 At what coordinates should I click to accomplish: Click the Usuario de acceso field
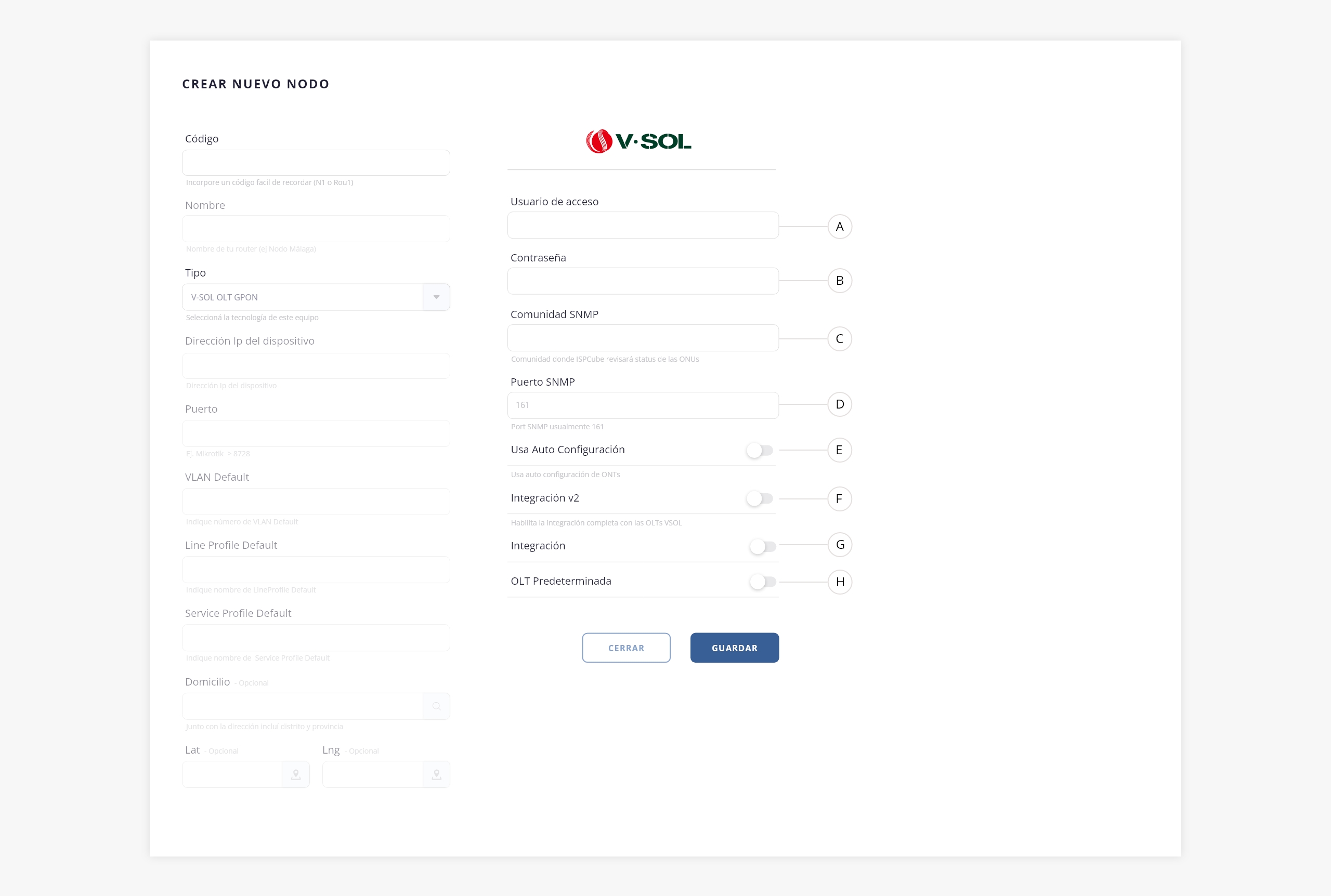(x=642, y=226)
